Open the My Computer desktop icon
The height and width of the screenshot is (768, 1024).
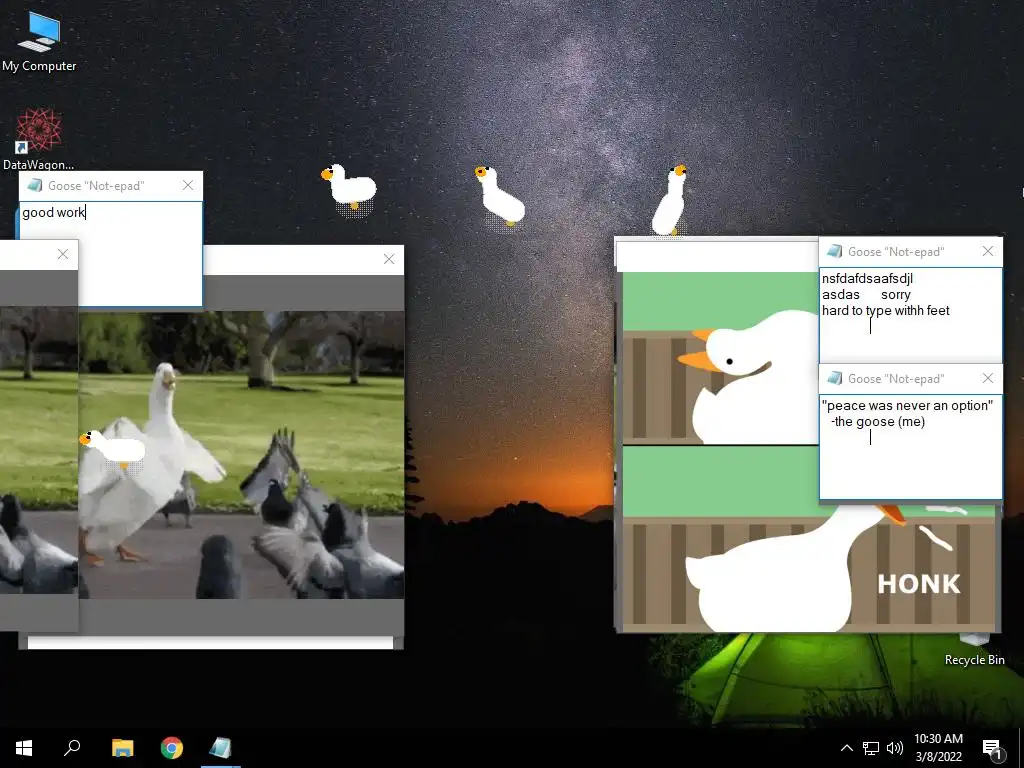(39, 41)
